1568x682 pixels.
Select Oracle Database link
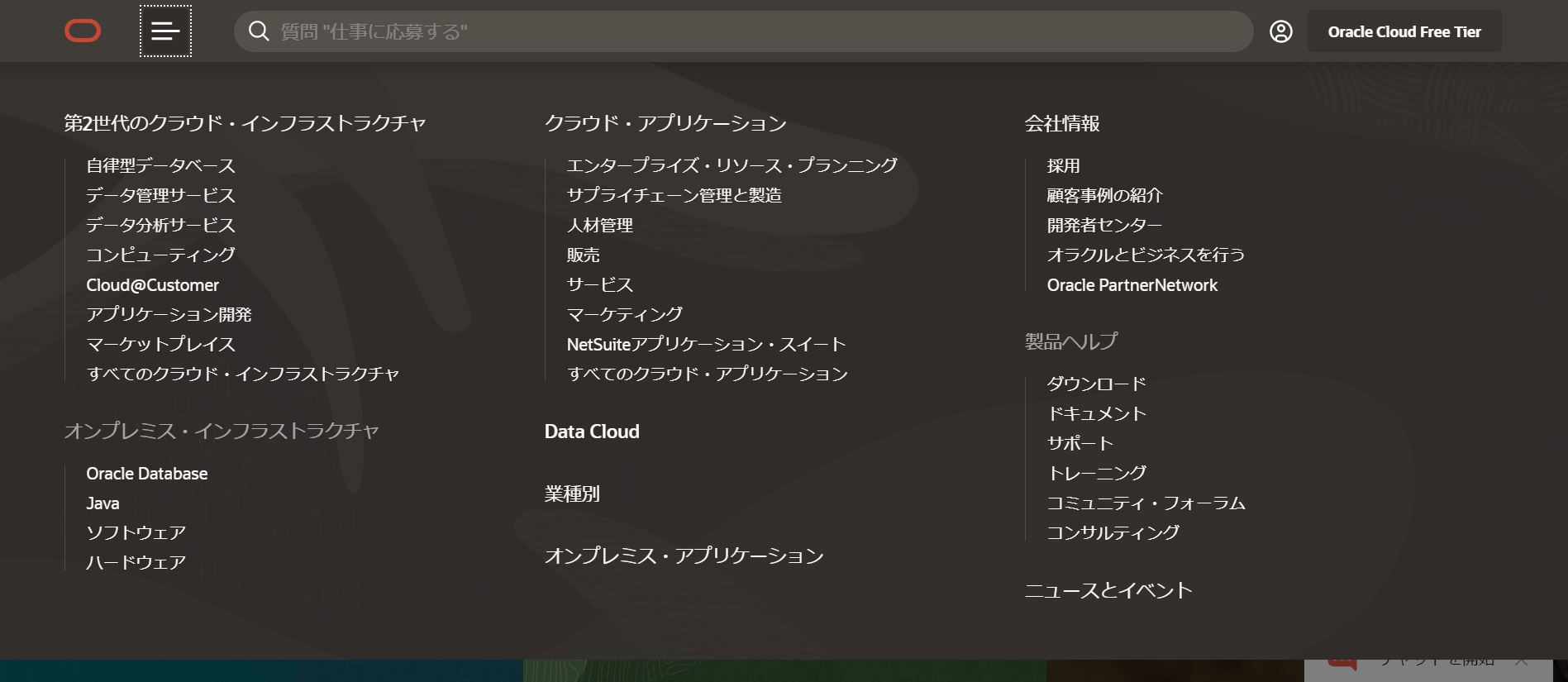tap(147, 474)
